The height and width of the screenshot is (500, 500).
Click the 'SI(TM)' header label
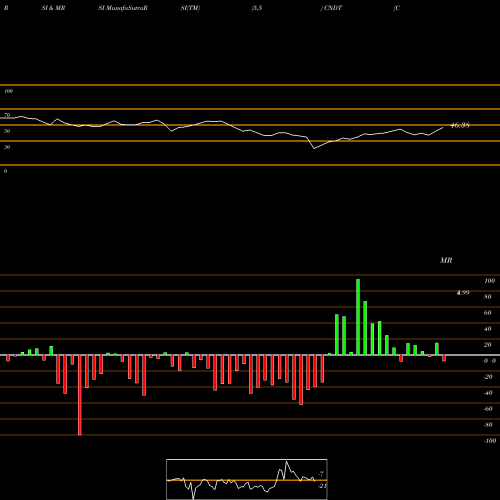tap(190, 8)
